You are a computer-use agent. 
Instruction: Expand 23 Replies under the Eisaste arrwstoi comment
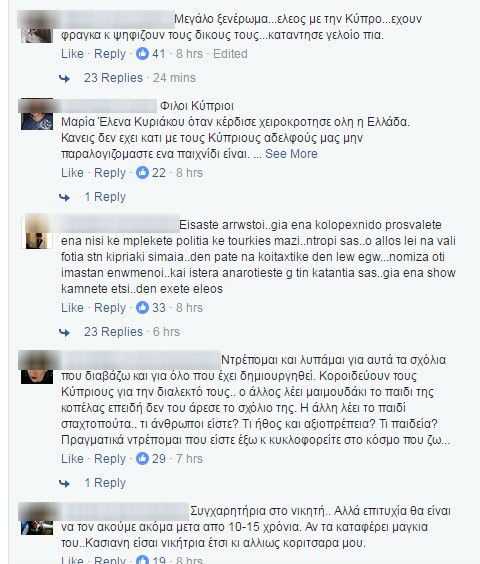(x=113, y=332)
